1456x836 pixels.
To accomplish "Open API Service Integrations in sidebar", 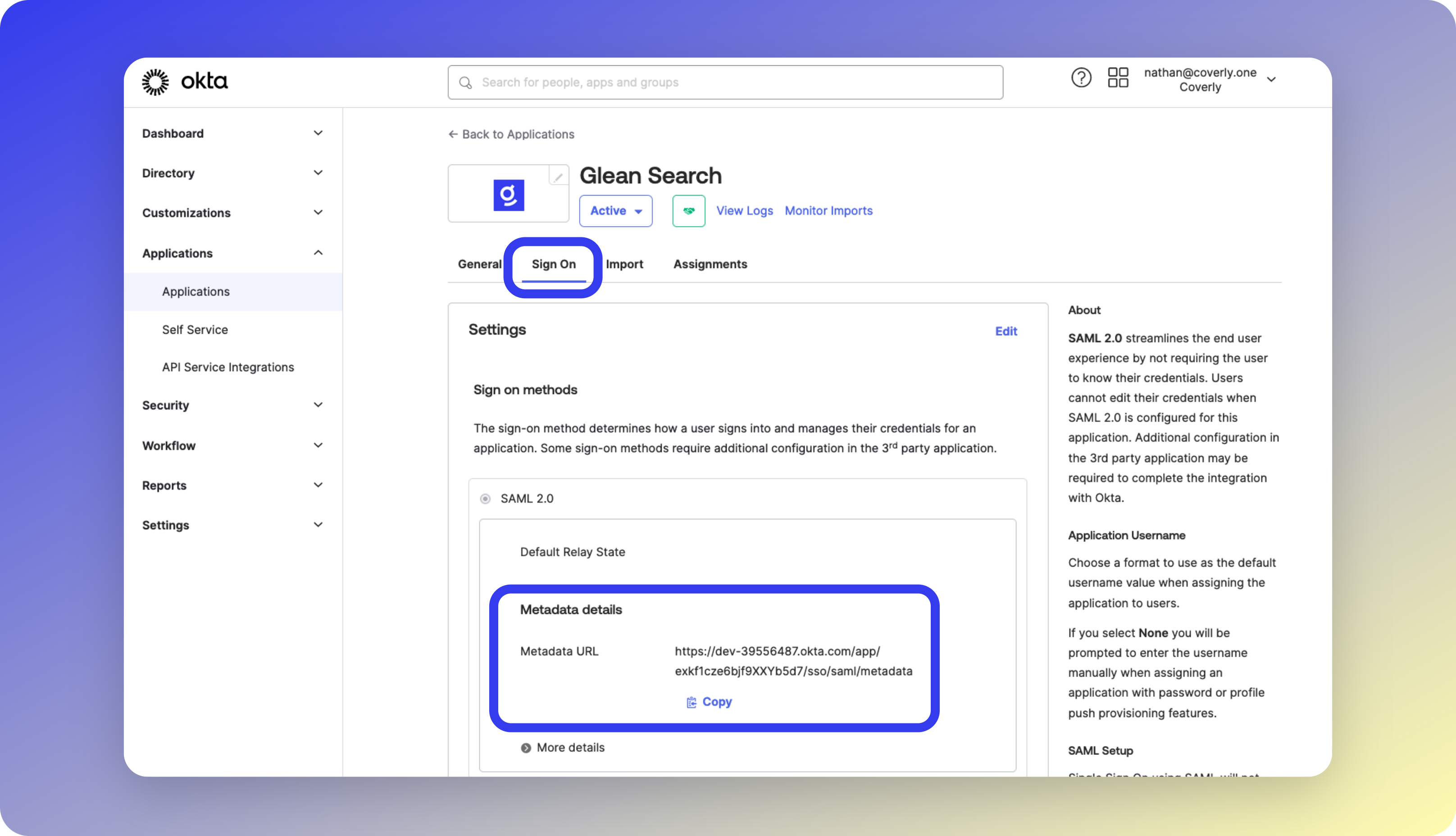I will tap(227, 368).
